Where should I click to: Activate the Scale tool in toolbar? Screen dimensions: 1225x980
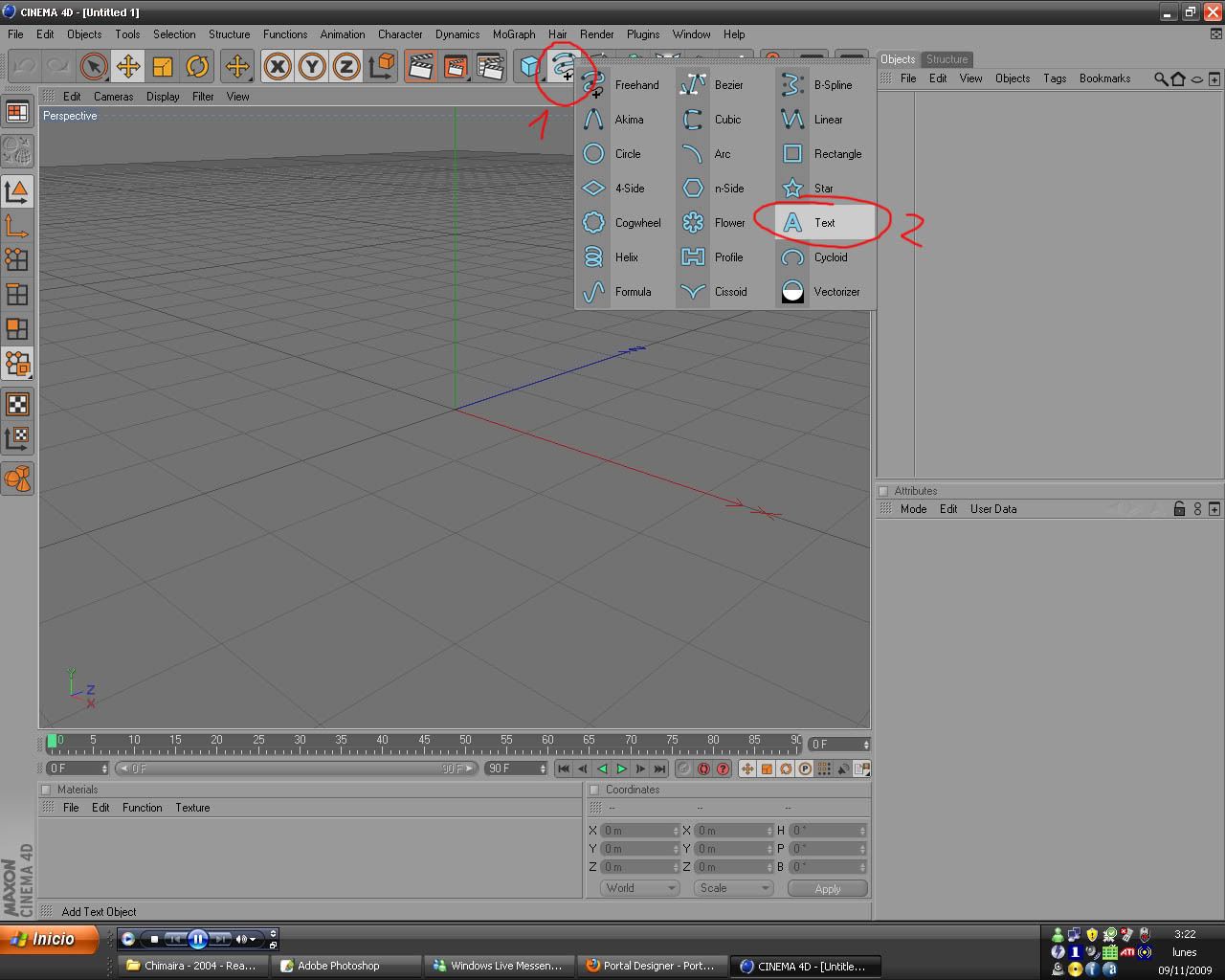tap(163, 66)
